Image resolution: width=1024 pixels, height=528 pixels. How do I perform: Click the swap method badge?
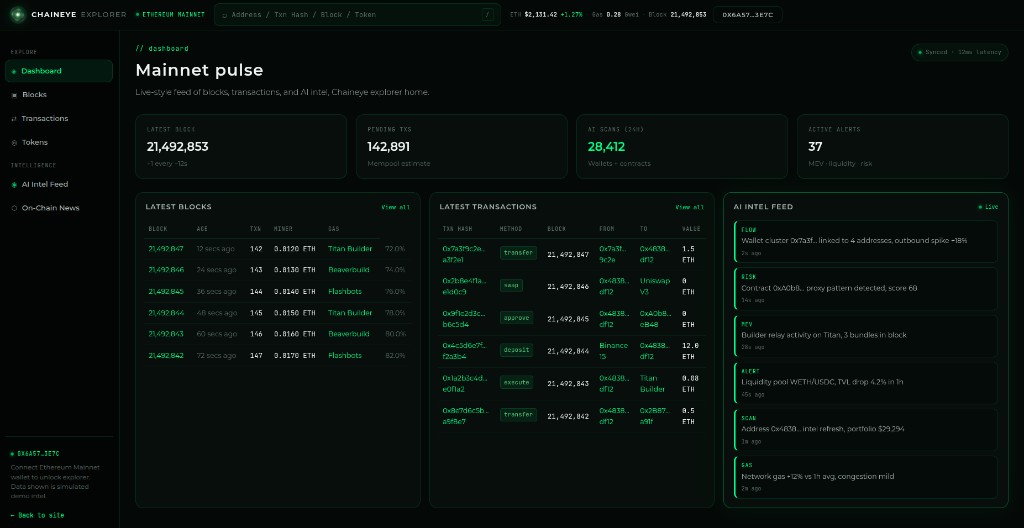[x=511, y=286]
